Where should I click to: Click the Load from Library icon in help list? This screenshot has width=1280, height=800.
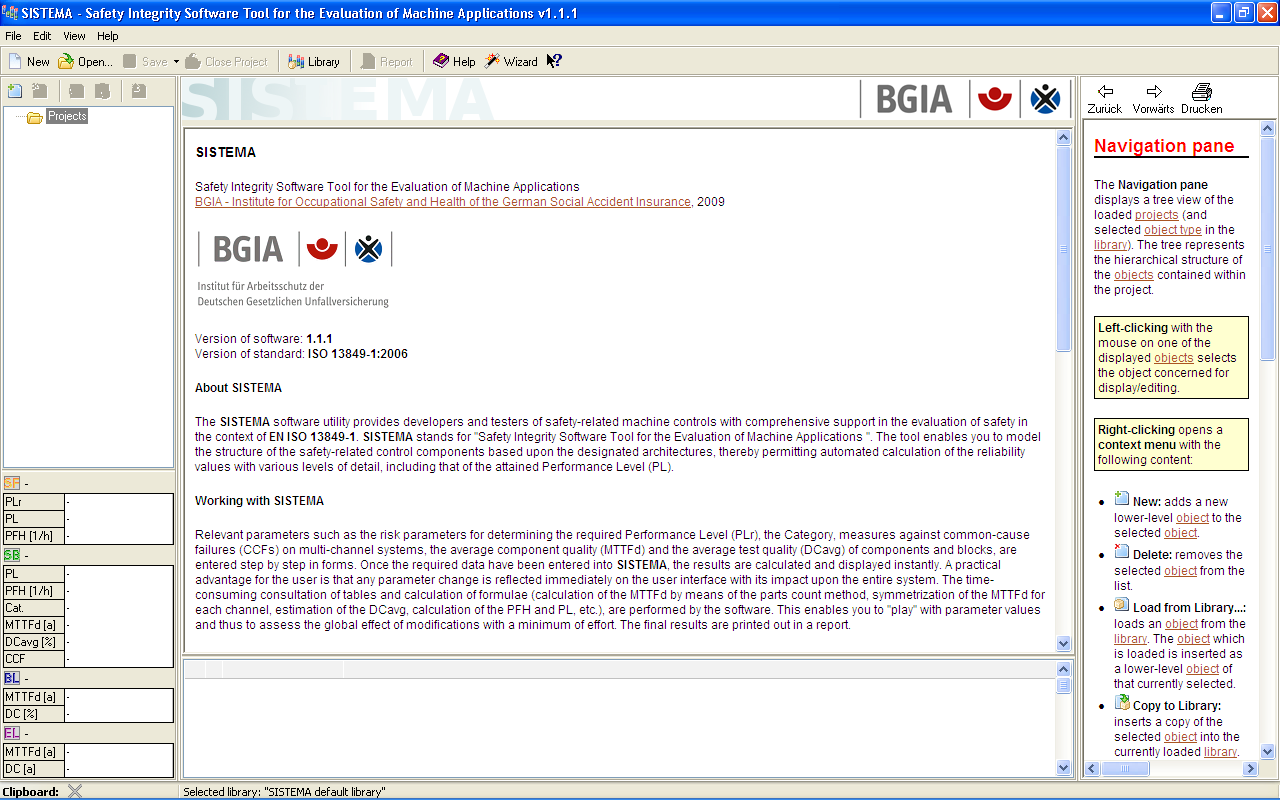[x=1122, y=605]
